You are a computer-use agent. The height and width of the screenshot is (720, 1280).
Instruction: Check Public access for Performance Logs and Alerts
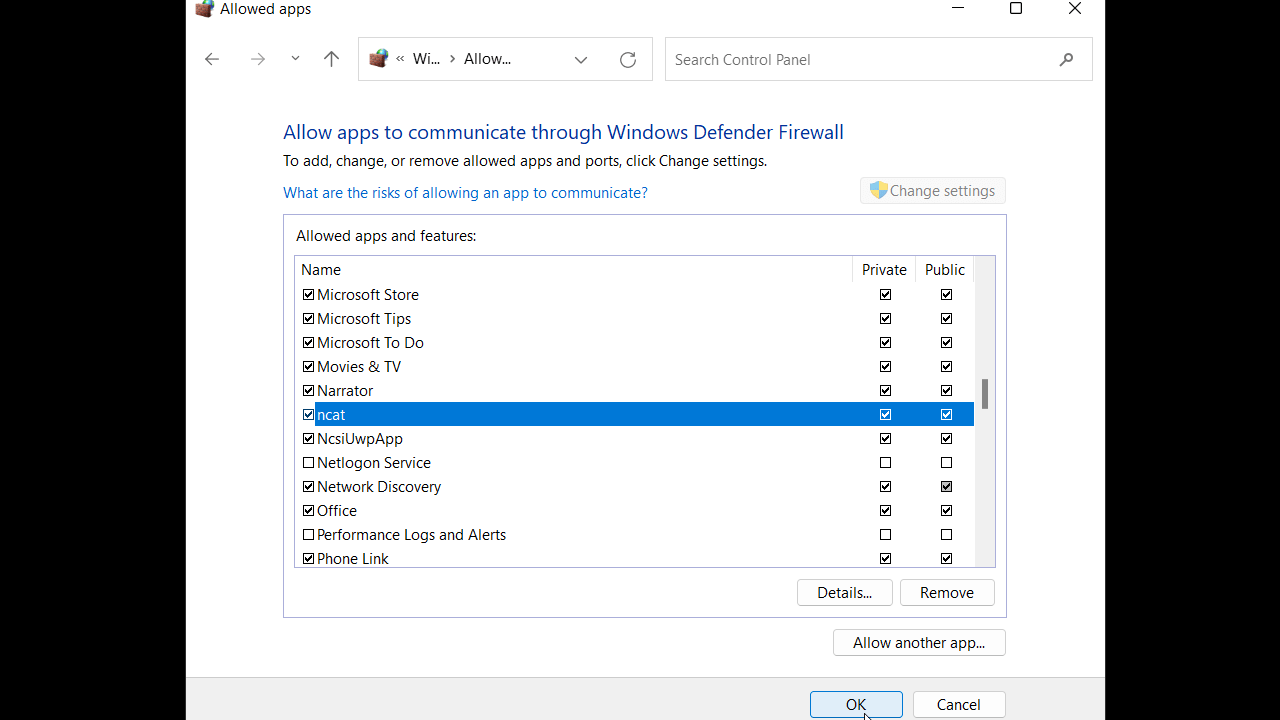click(945, 534)
